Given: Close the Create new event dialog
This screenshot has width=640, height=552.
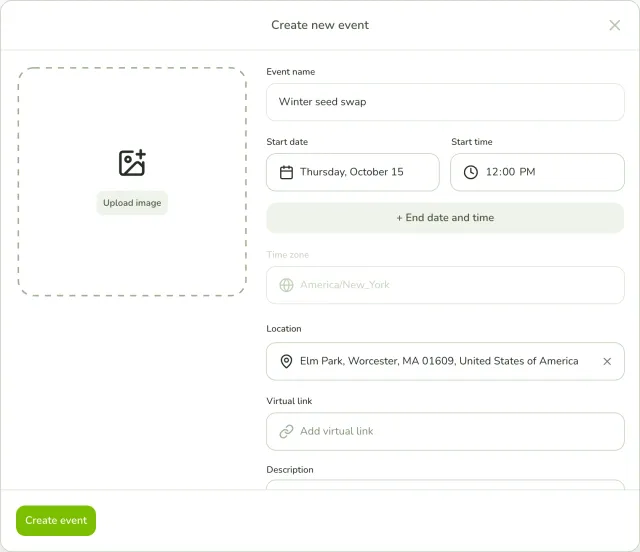Looking at the screenshot, I should point(614,25).
